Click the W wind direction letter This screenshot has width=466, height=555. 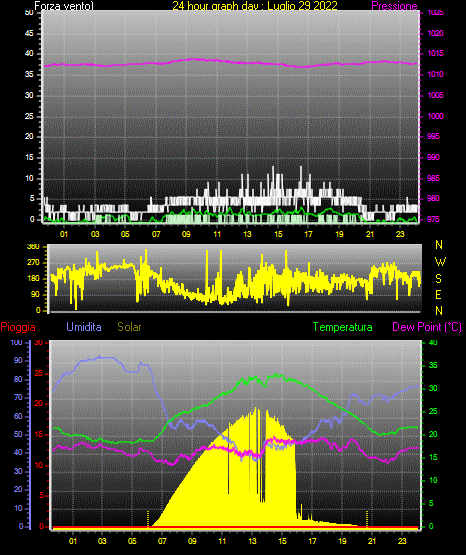click(x=440, y=262)
